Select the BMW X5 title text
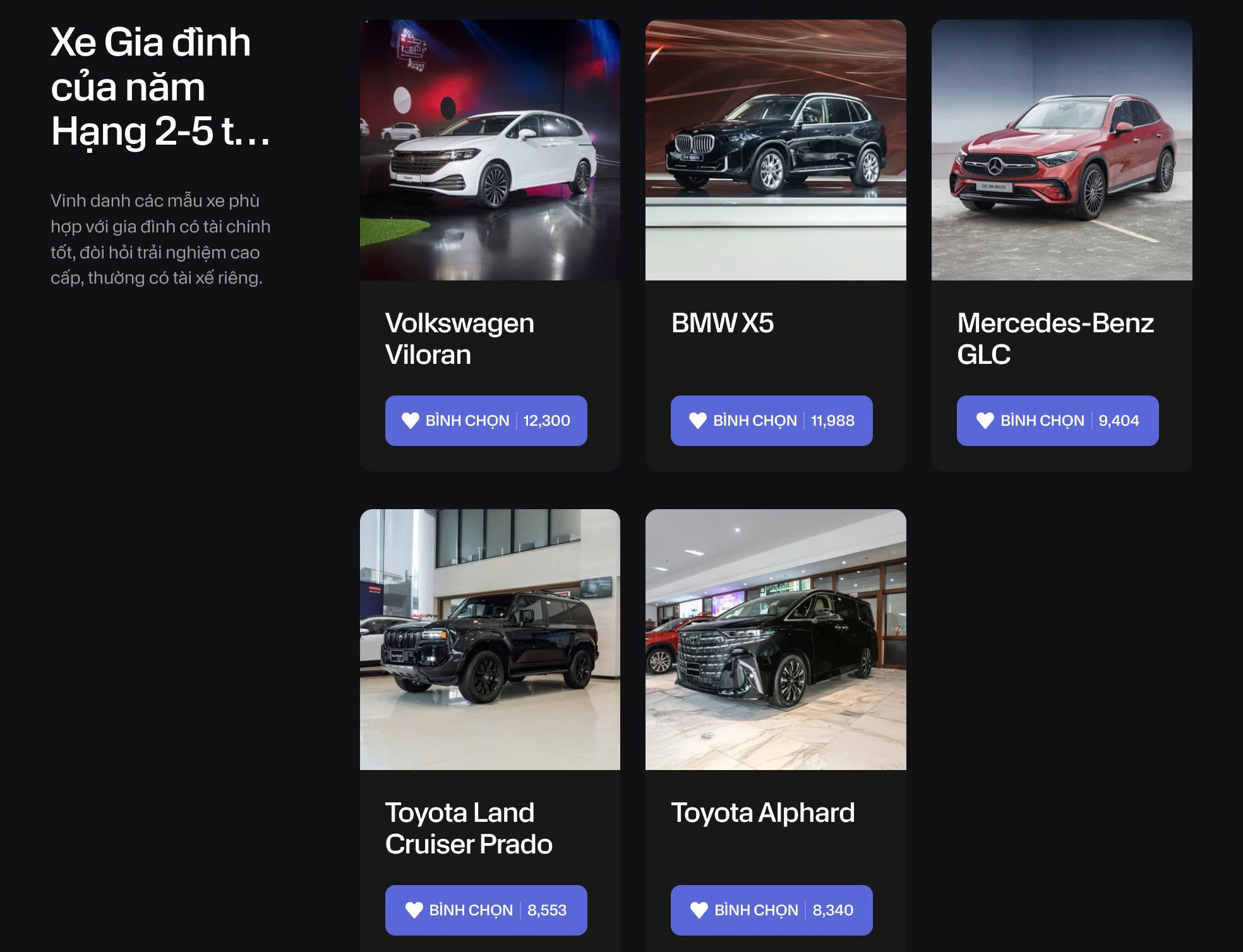1243x952 pixels. click(723, 323)
